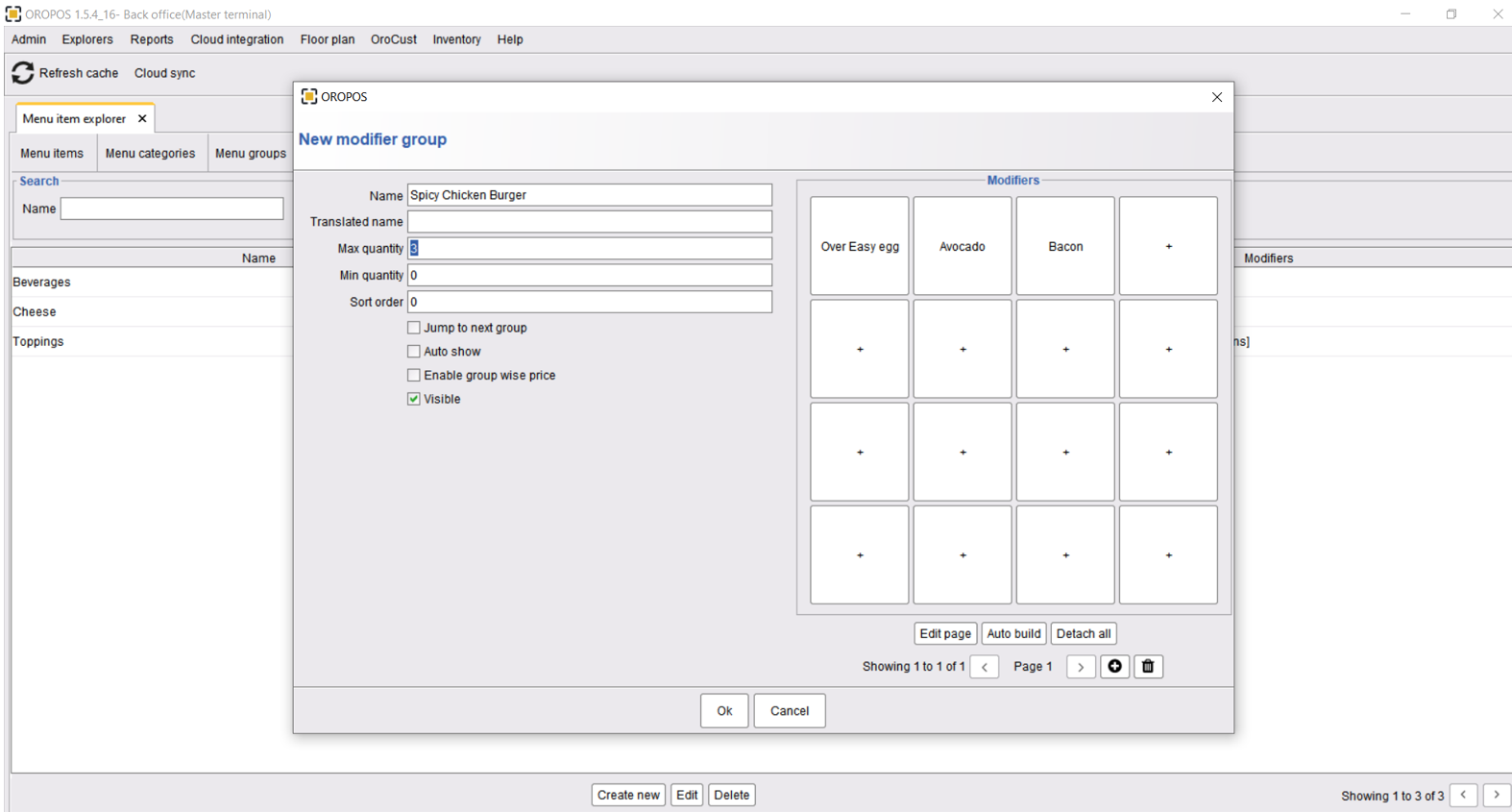Select the Bacon modifier tile
Screen dimensions: 1512x812
coord(1065,246)
